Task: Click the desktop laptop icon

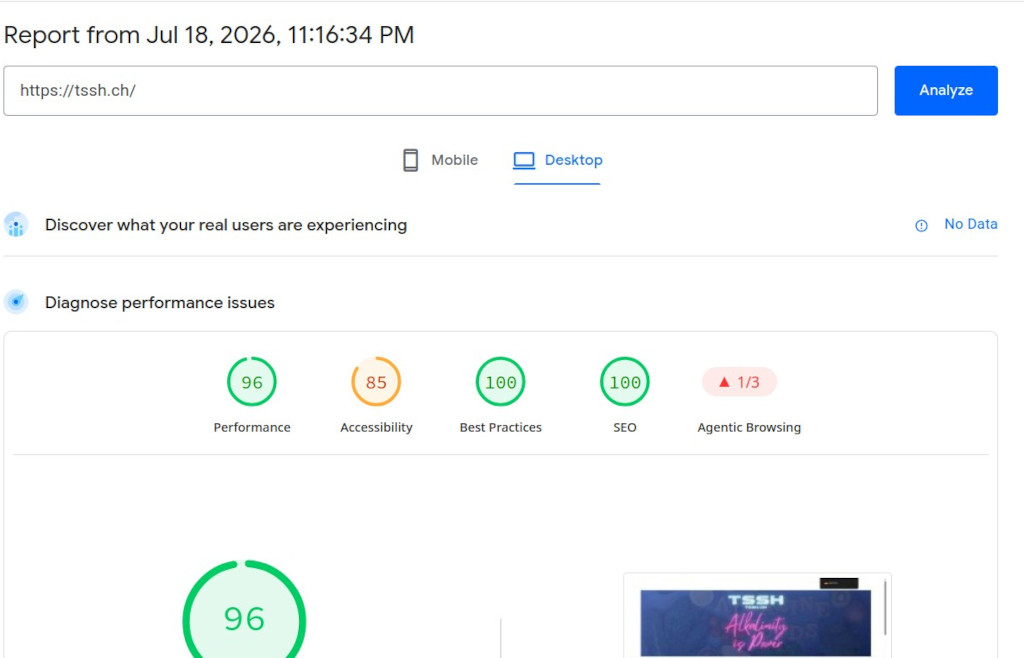Action: (524, 160)
